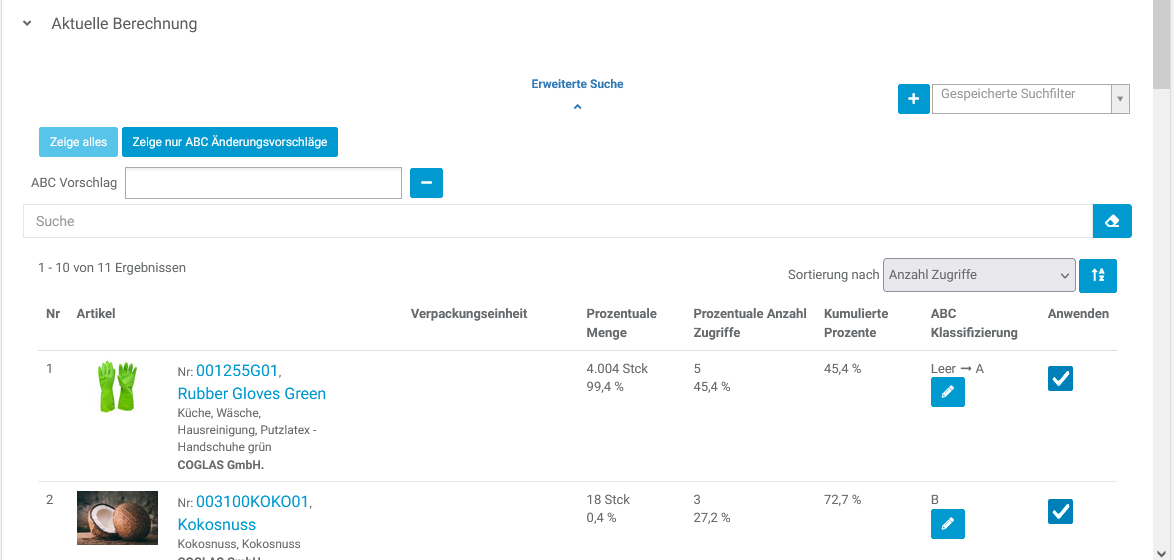Click the green rubber gloves thumbnail
The image size is (1174, 560).
(117, 387)
